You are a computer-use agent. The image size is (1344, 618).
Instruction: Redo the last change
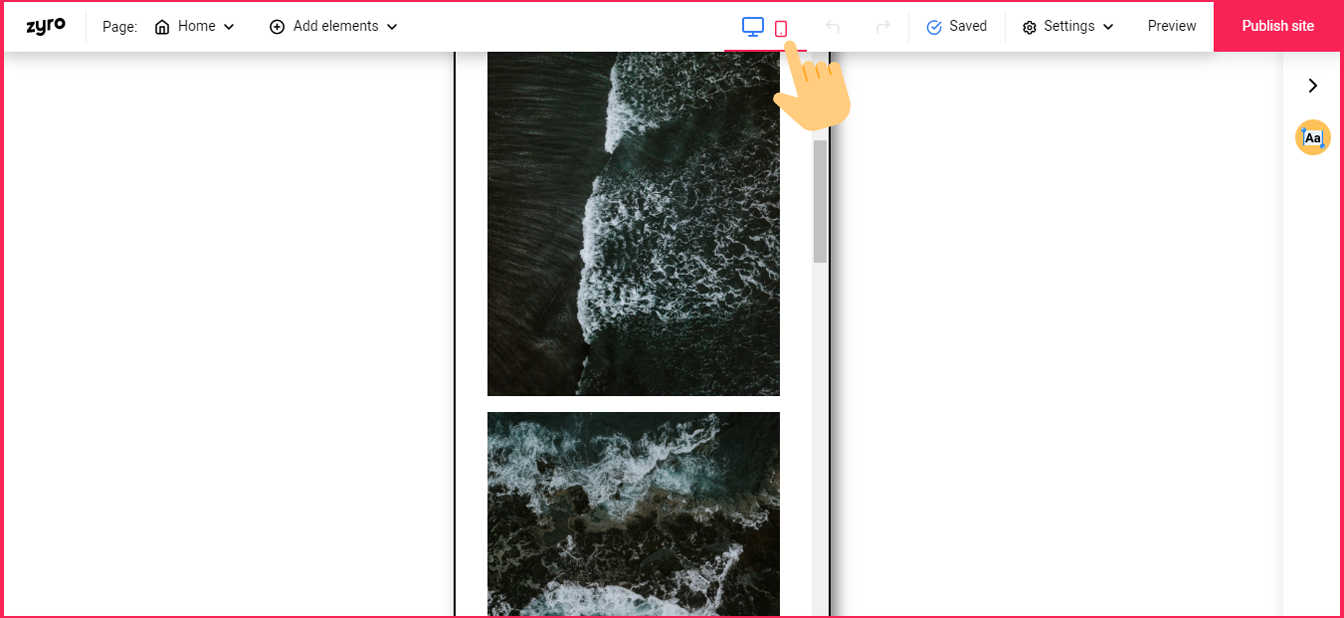(883, 27)
